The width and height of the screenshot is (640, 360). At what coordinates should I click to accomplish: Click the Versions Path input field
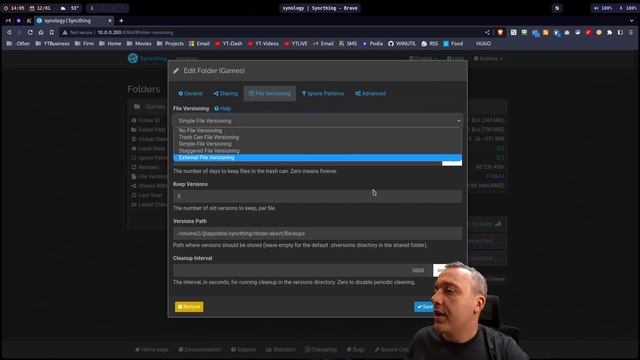[318, 233]
